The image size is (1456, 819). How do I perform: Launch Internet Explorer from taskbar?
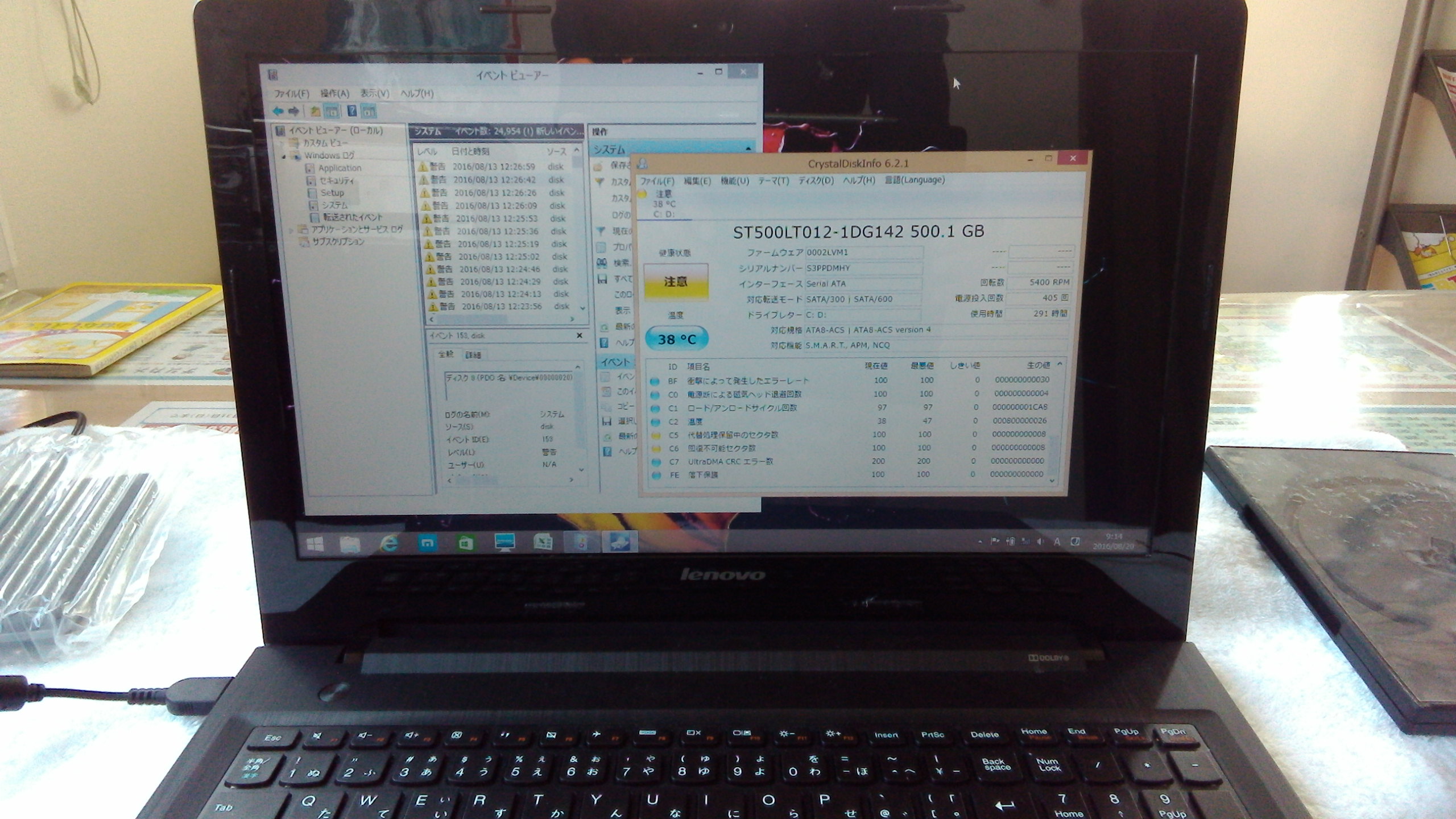(389, 544)
